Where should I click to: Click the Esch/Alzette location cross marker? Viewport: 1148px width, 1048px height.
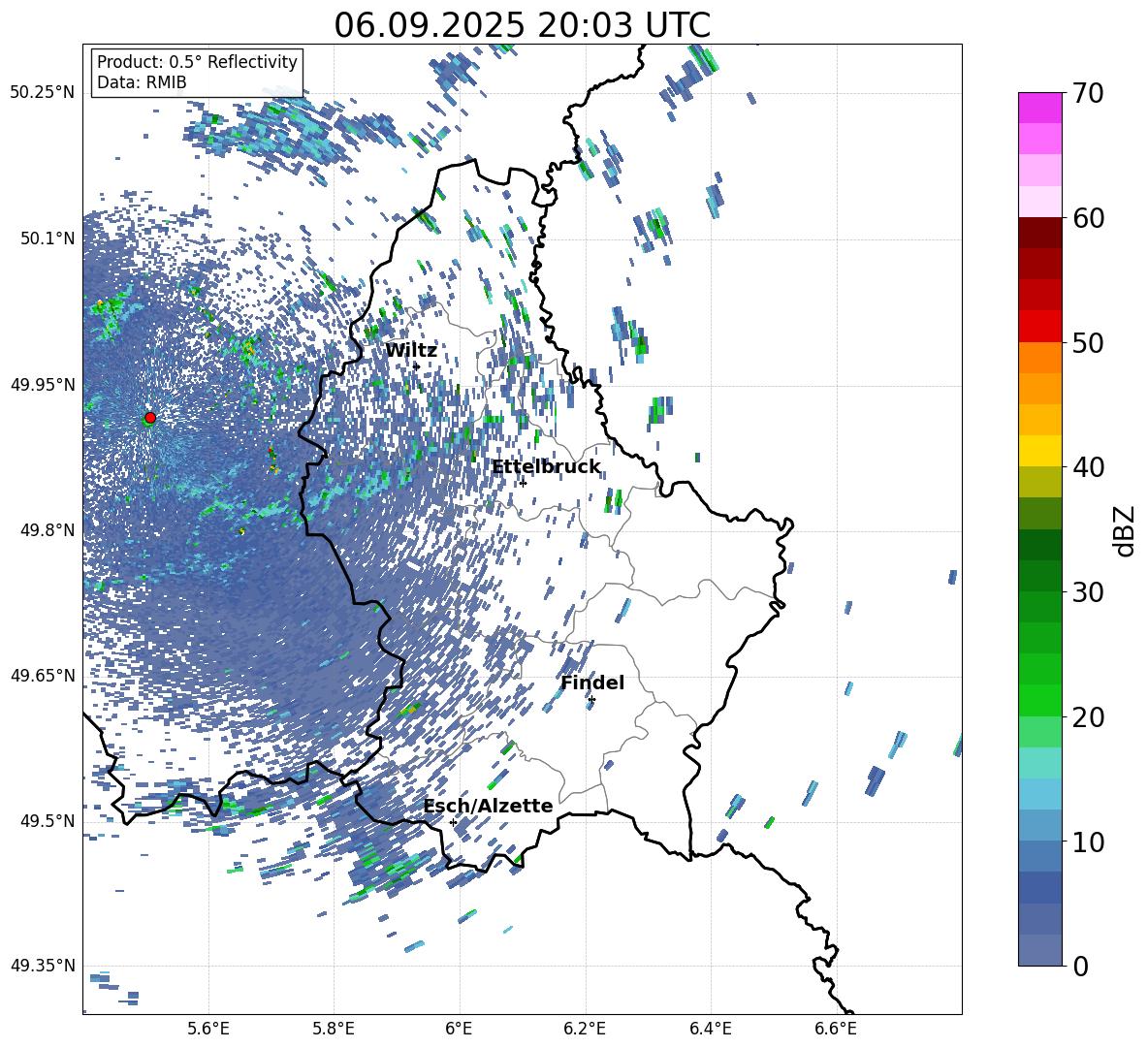(x=453, y=822)
